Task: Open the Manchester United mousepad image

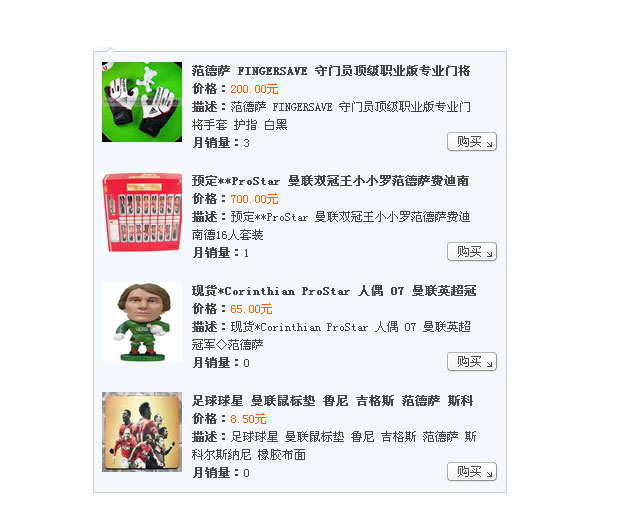Action: (x=142, y=432)
